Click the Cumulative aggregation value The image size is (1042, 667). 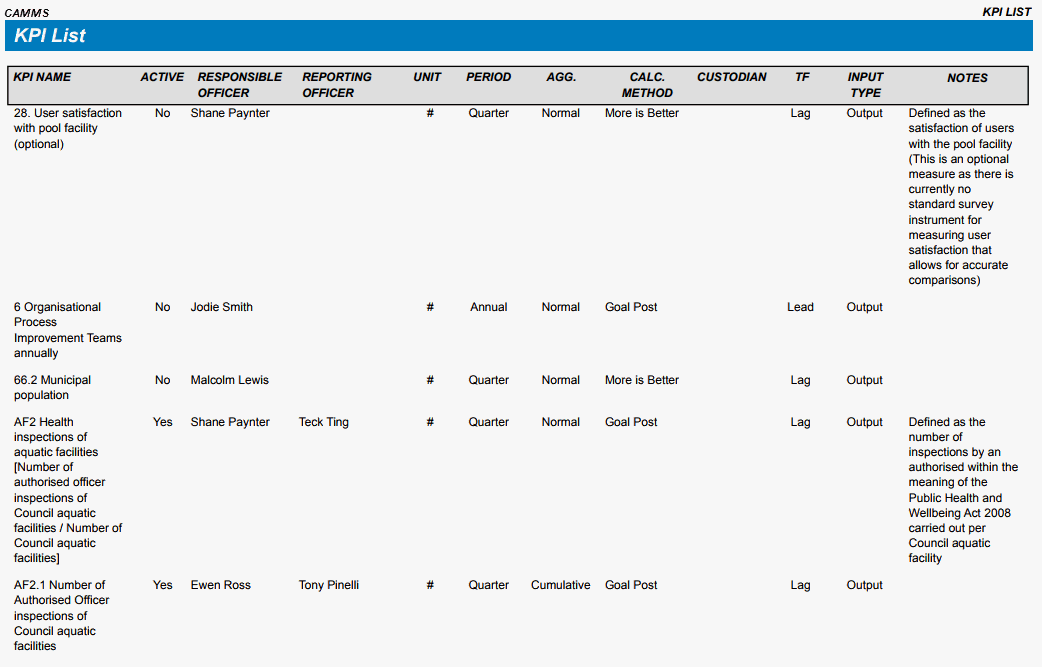point(560,585)
